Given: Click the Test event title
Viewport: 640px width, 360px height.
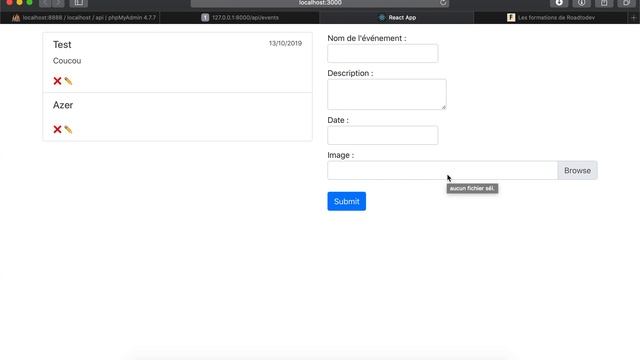Looking at the screenshot, I should pyautogui.click(x=62, y=44).
